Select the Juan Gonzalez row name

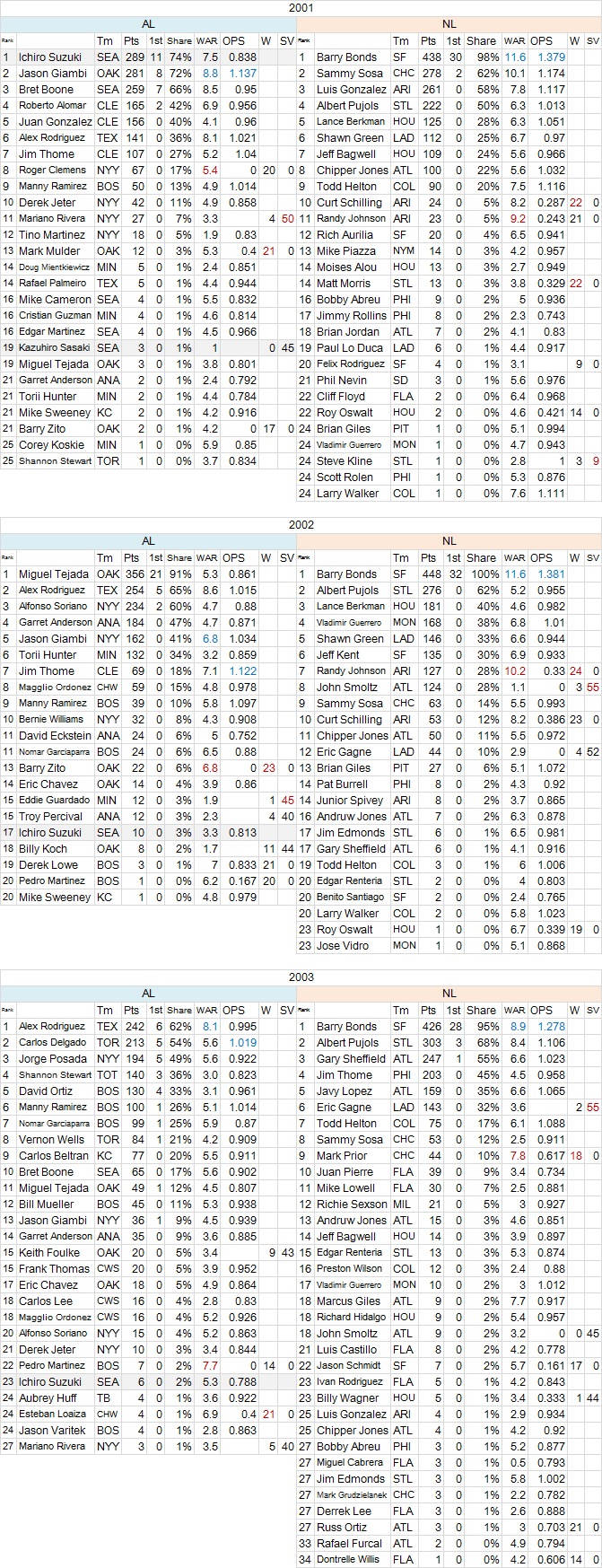(56, 121)
